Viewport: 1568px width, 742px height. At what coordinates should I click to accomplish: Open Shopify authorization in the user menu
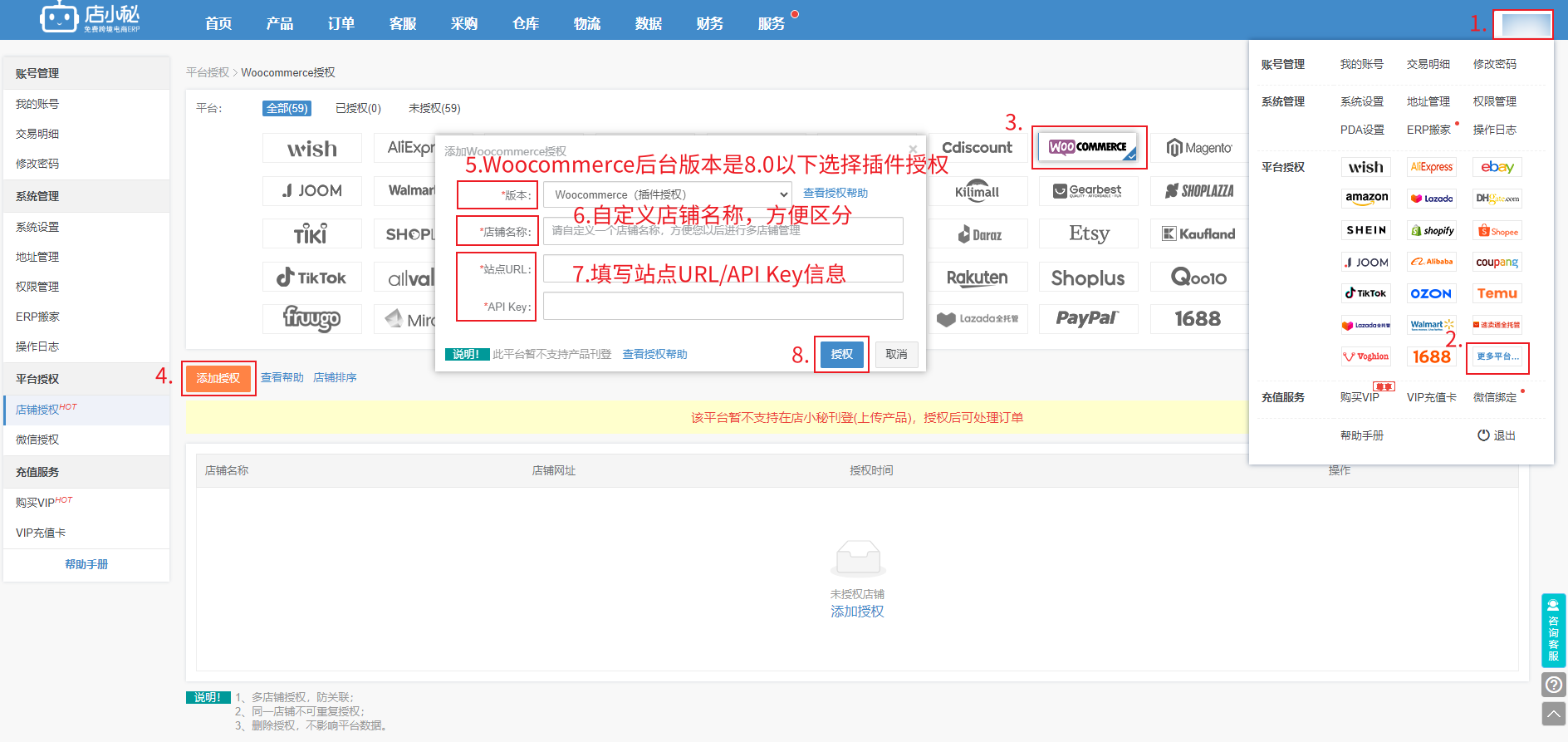tap(1432, 230)
